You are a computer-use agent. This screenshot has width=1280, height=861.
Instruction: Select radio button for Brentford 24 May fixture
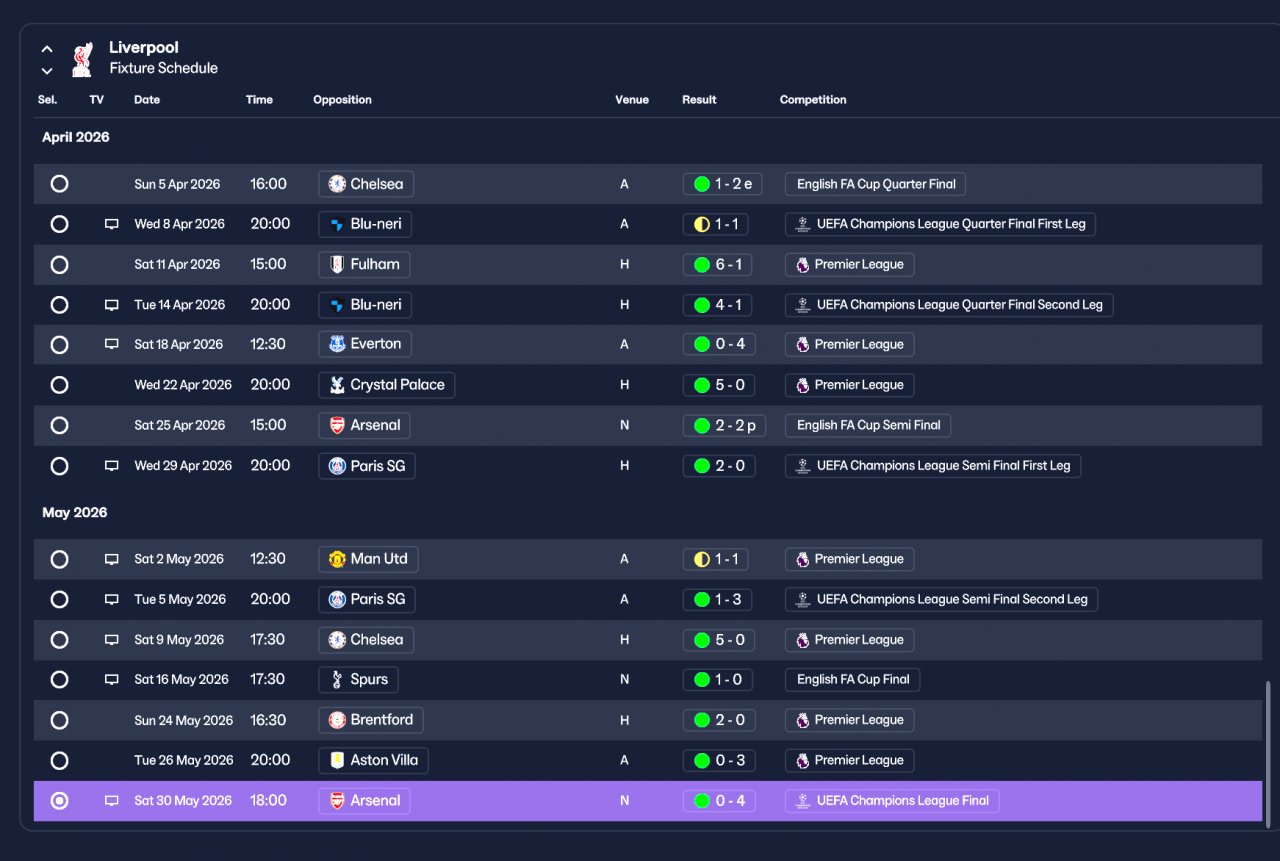coord(60,720)
